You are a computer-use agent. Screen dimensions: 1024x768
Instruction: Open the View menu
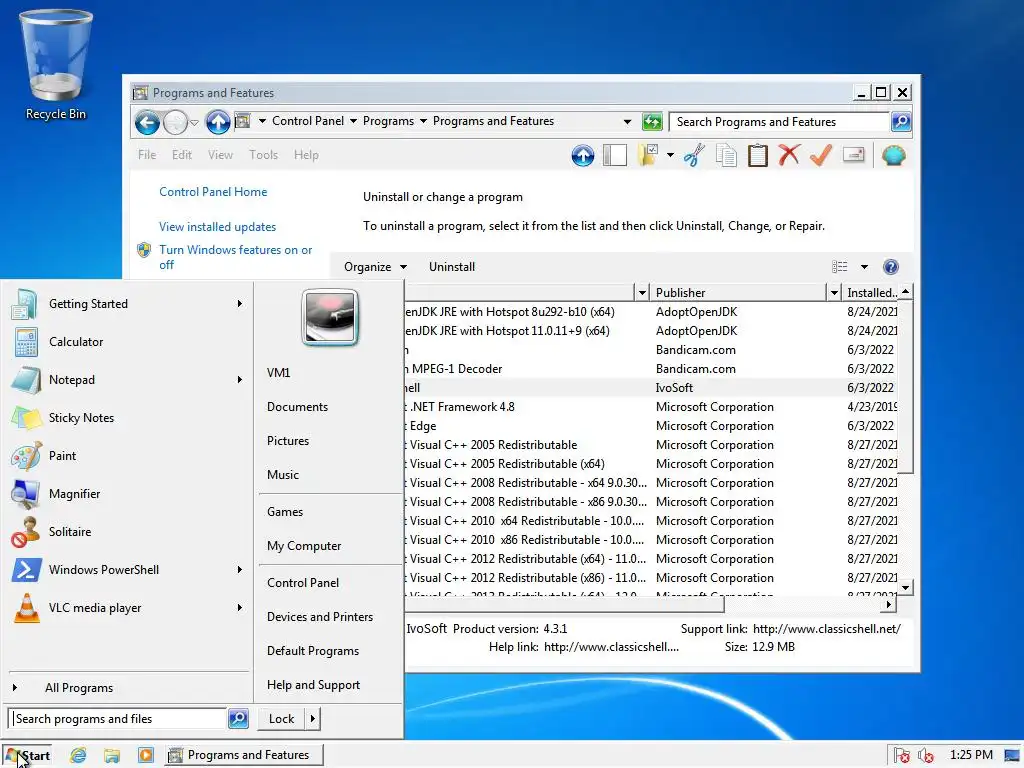coord(220,155)
